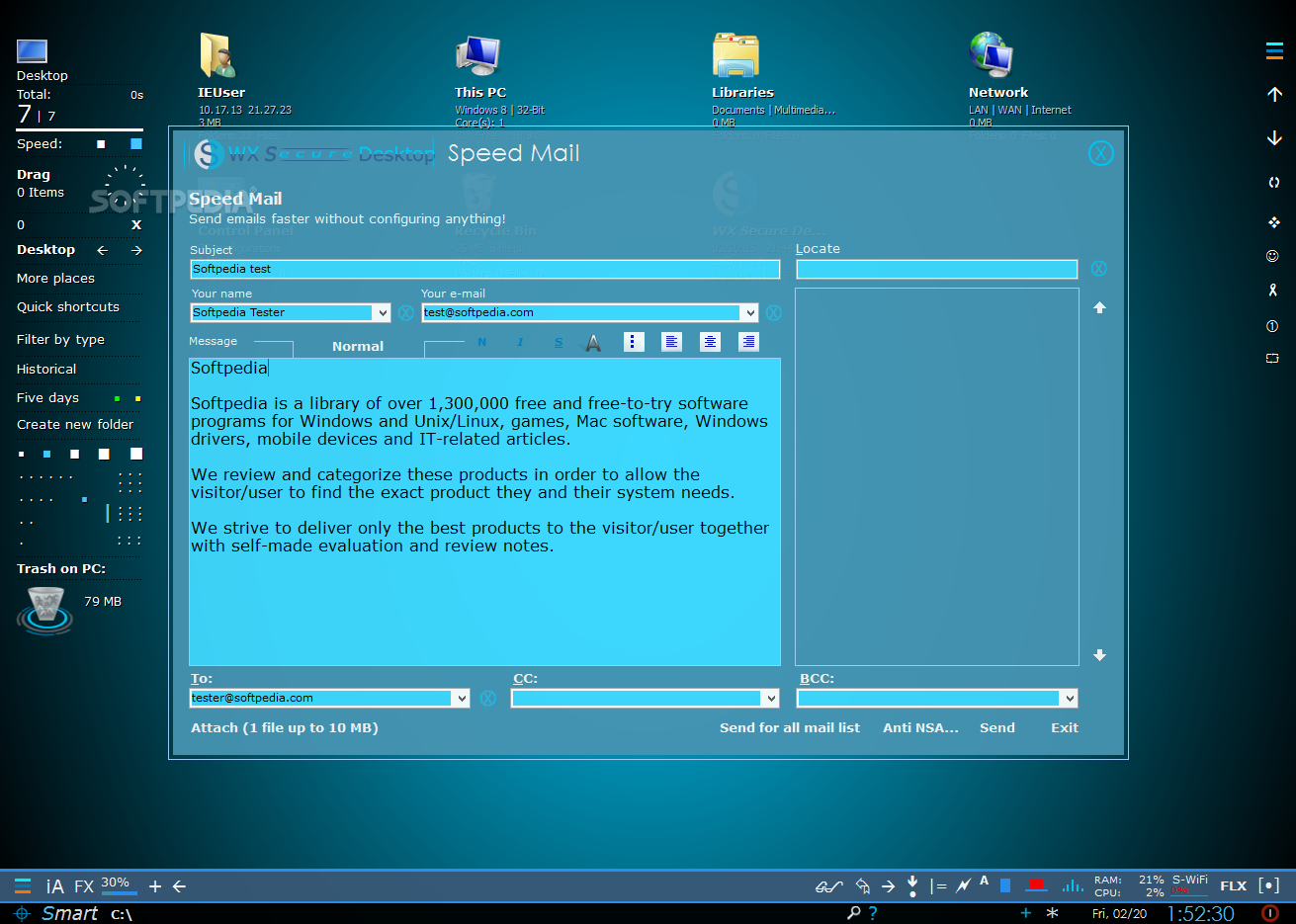Select the smallest white icon size square
This screenshot has width=1296, height=924.
[x=22, y=455]
